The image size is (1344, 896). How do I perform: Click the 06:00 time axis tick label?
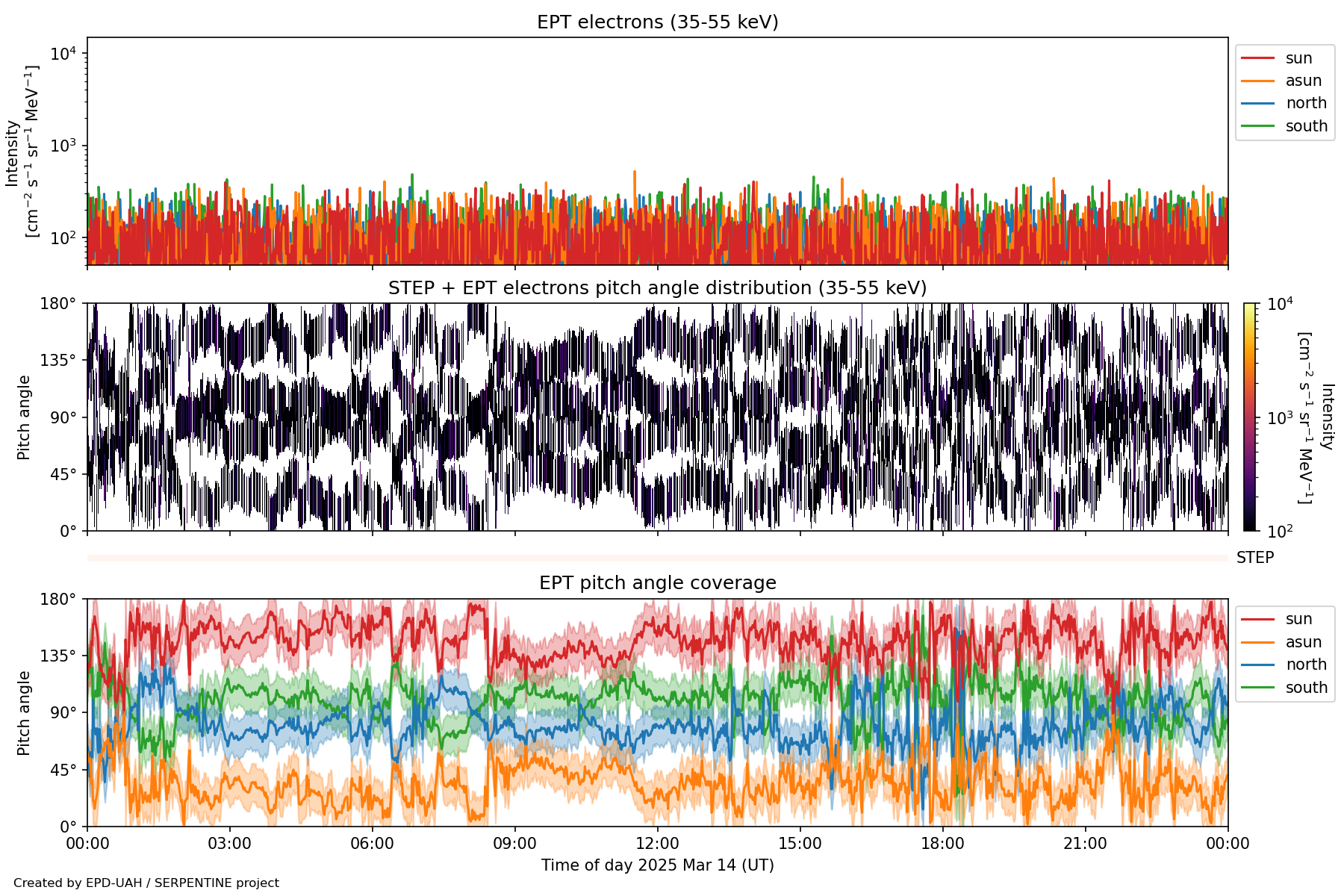(x=372, y=844)
